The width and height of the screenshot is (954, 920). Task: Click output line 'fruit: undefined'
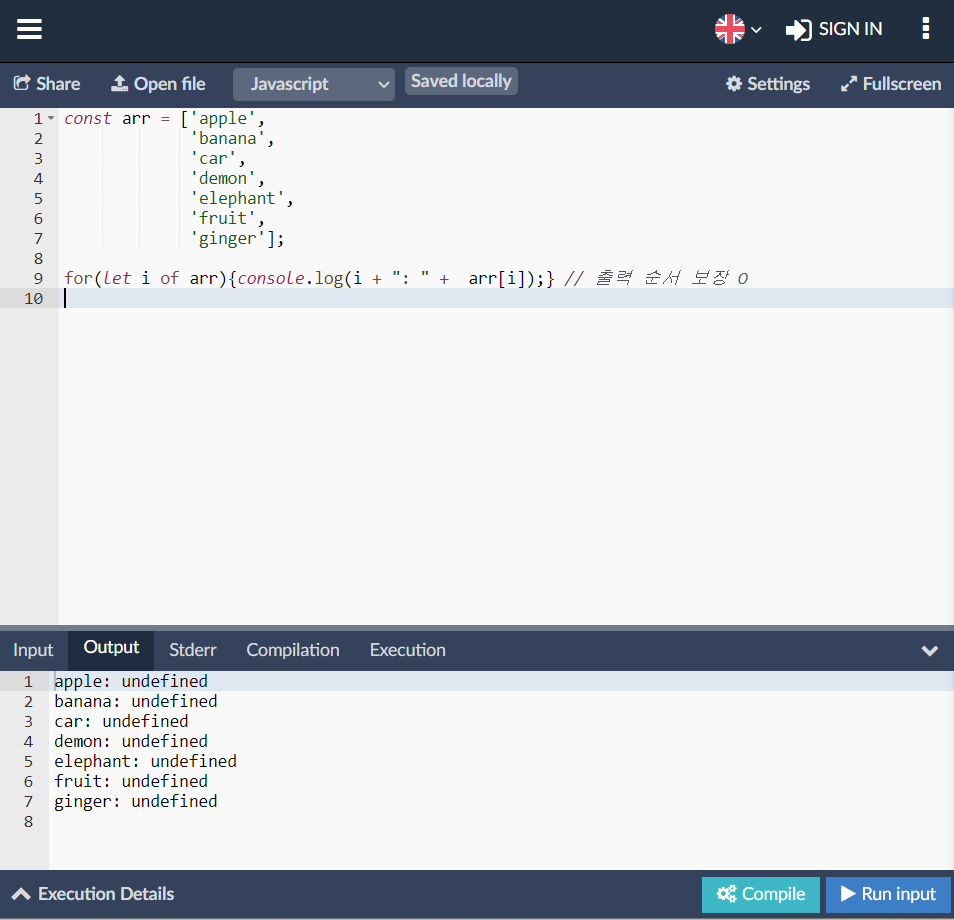pyautogui.click(x=131, y=781)
